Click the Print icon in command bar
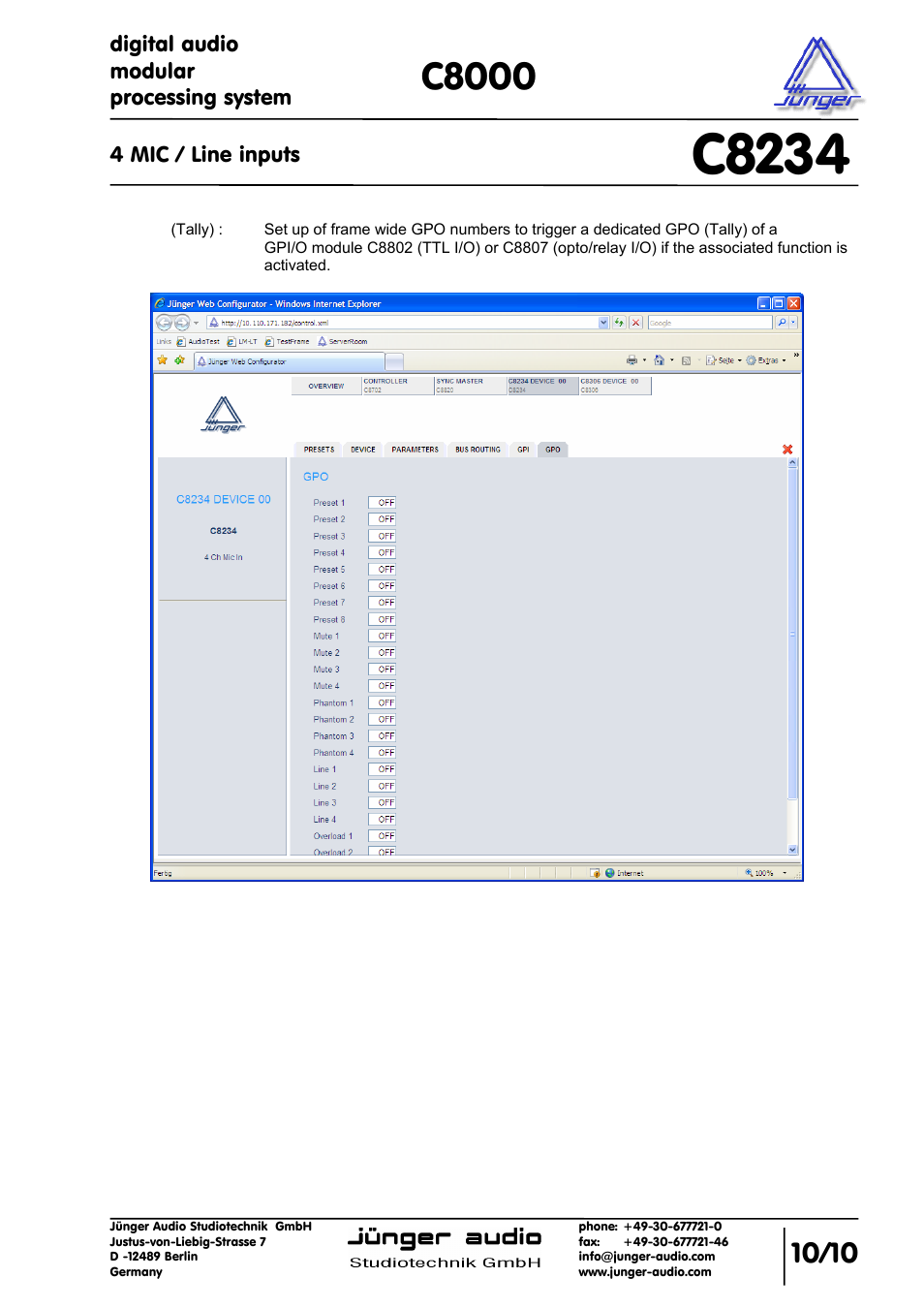Viewport: 924px width, 1309px height. click(631, 360)
